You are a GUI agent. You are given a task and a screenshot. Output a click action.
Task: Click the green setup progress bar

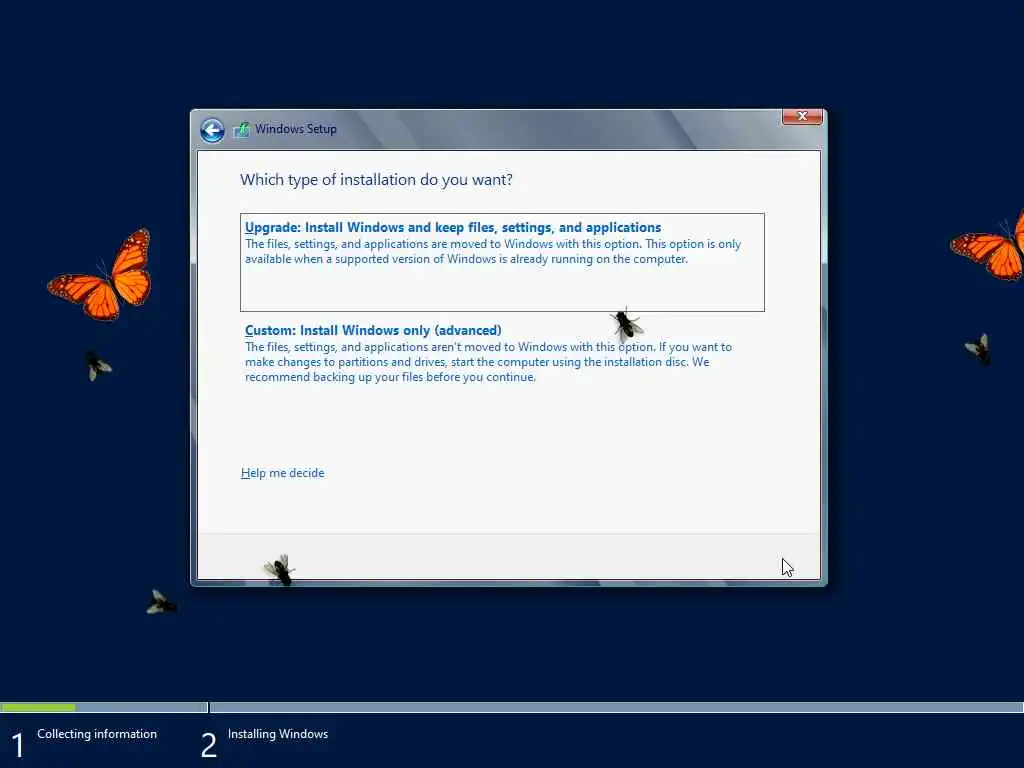(38, 707)
